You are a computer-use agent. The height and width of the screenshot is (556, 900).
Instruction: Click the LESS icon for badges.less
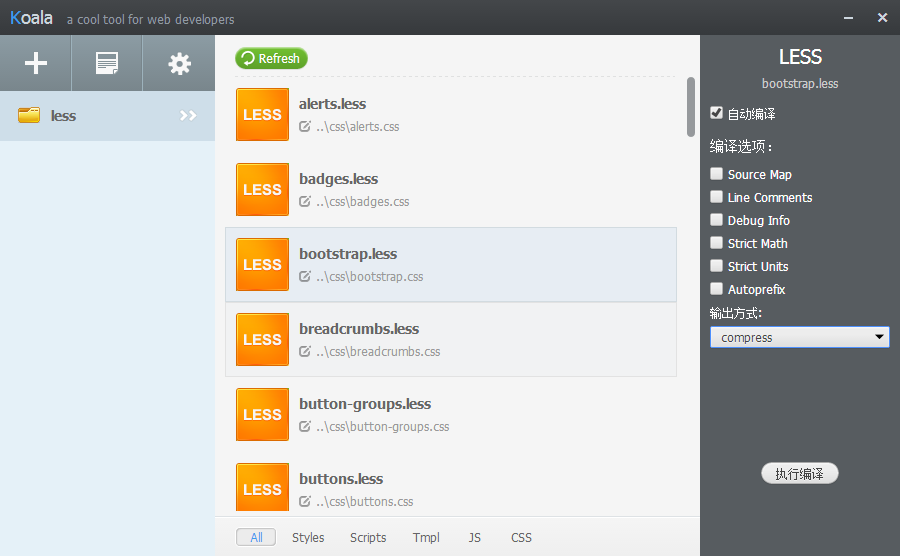[262, 189]
